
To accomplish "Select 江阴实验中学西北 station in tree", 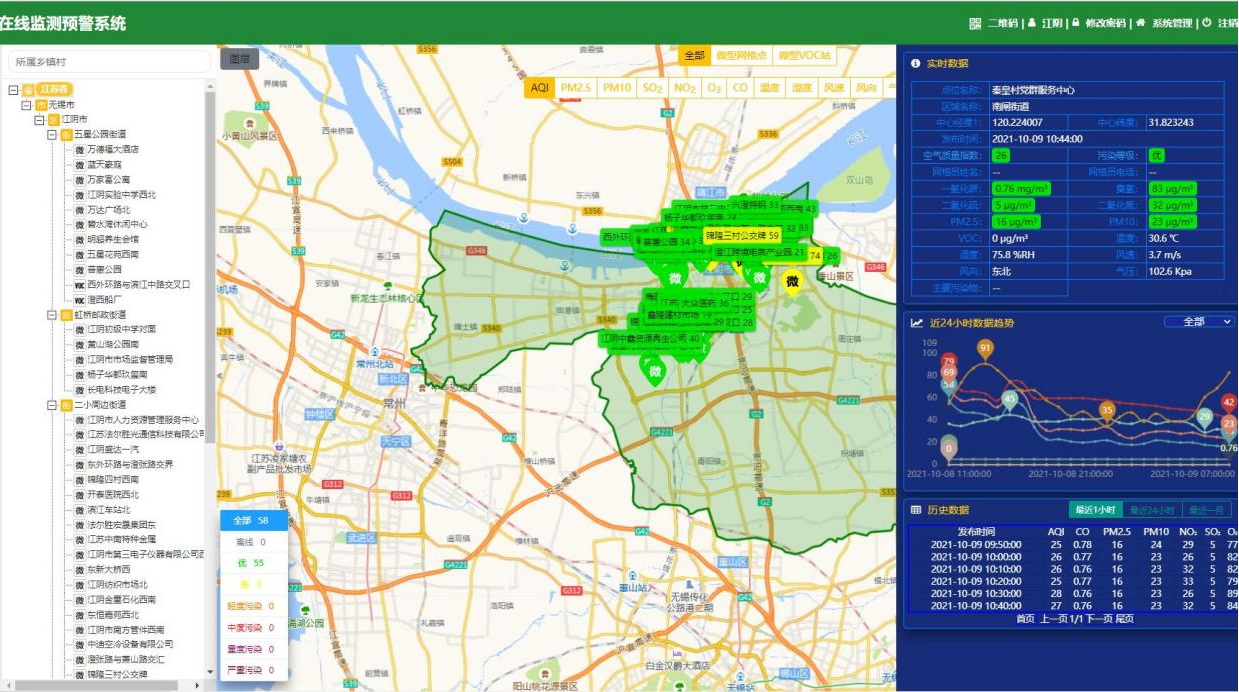I will [x=121, y=194].
